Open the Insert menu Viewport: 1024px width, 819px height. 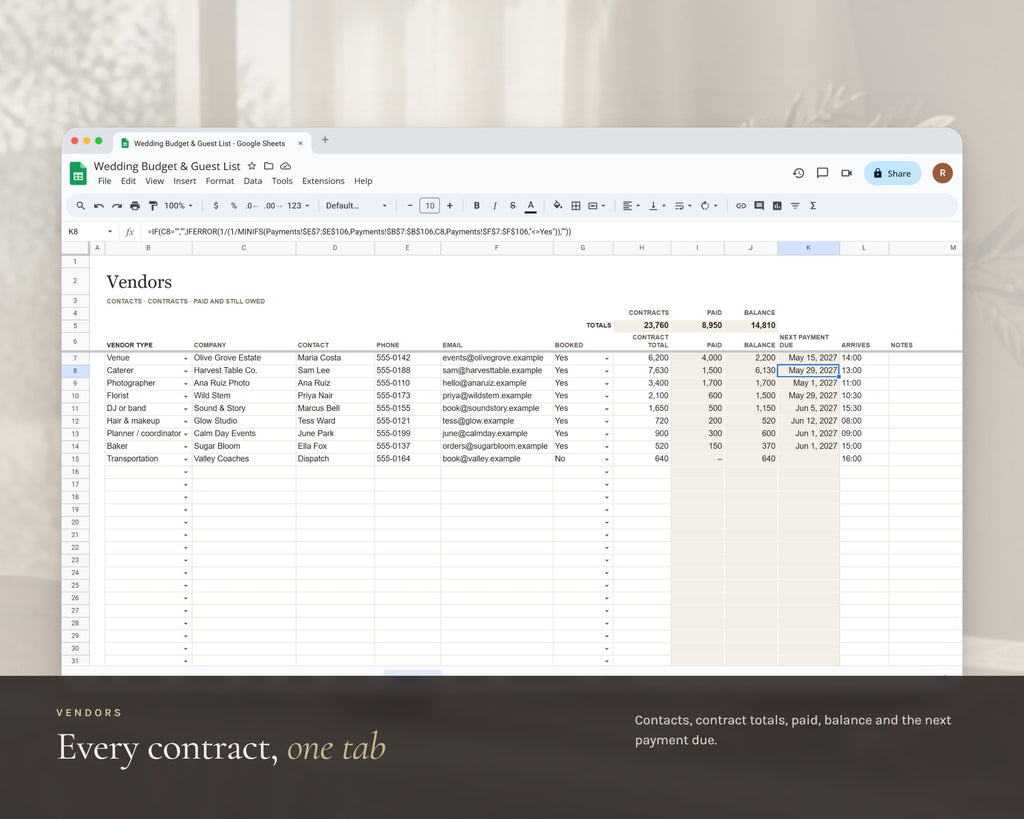(184, 181)
